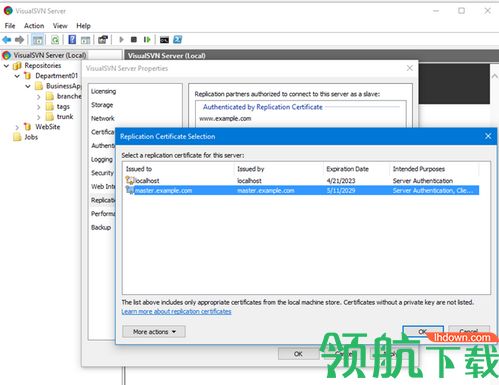Switch to the Logging properties page
This screenshot has width=499, height=385.
pos(102,159)
